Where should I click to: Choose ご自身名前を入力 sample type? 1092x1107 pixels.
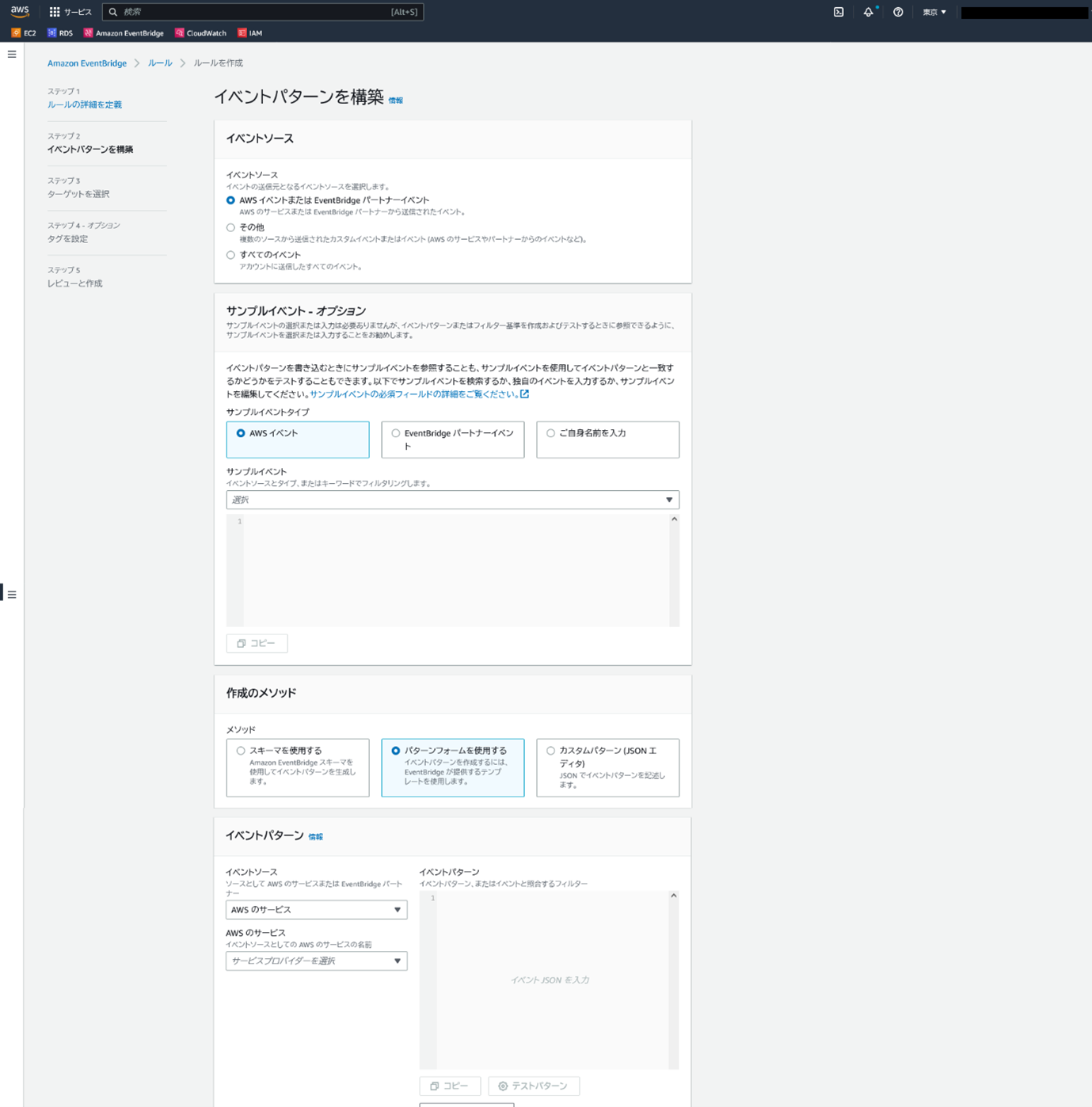coord(607,439)
